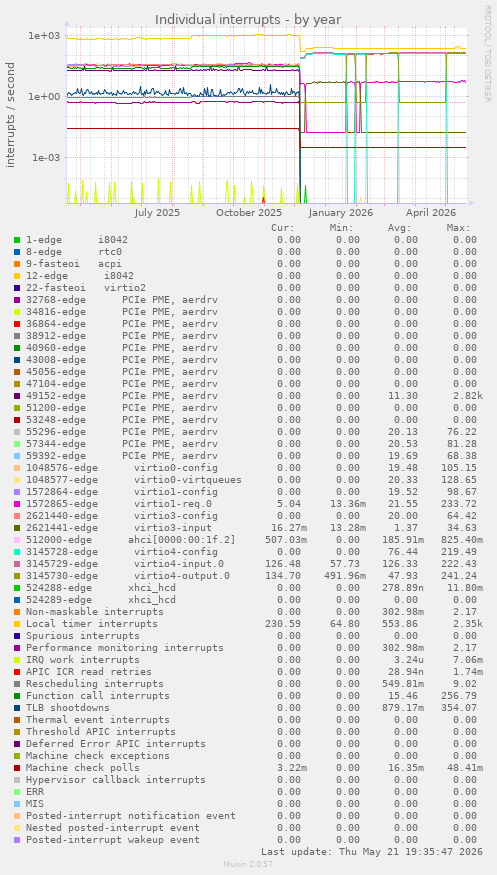The width and height of the screenshot is (497, 875).
Task: Click the 1-edge i8042 green color swatch
Action: (17, 240)
